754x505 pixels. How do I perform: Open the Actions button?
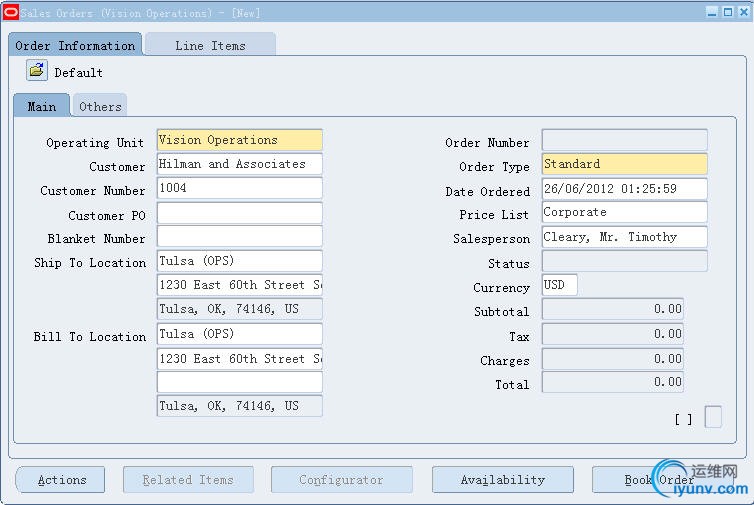(x=61, y=480)
